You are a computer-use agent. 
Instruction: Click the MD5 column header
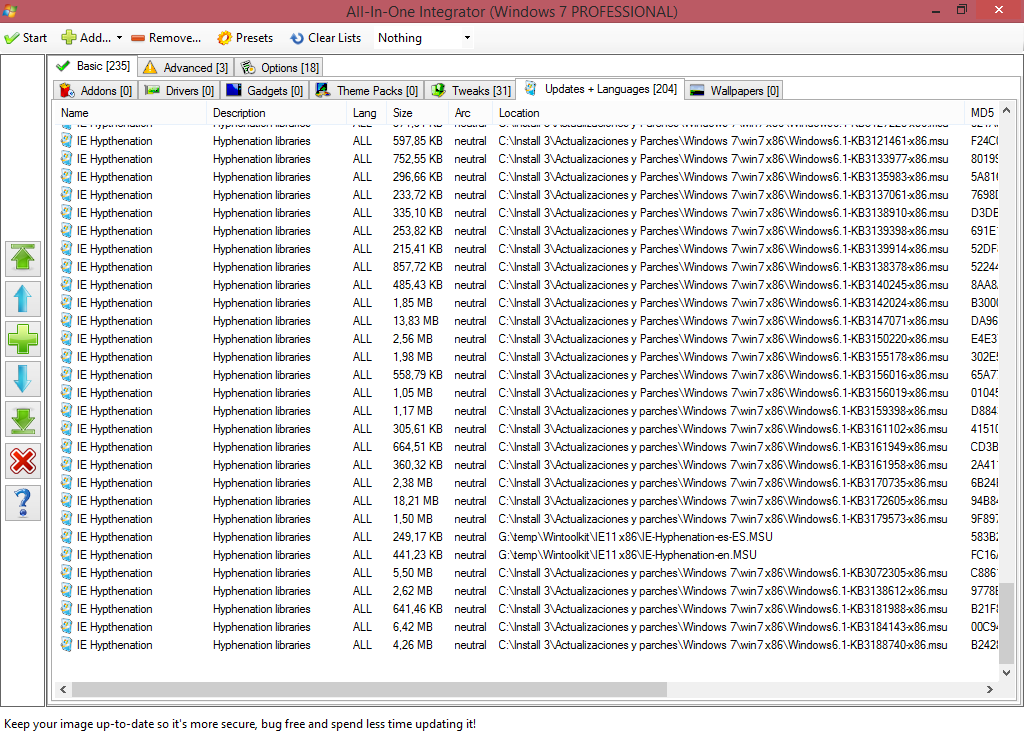tap(982, 112)
